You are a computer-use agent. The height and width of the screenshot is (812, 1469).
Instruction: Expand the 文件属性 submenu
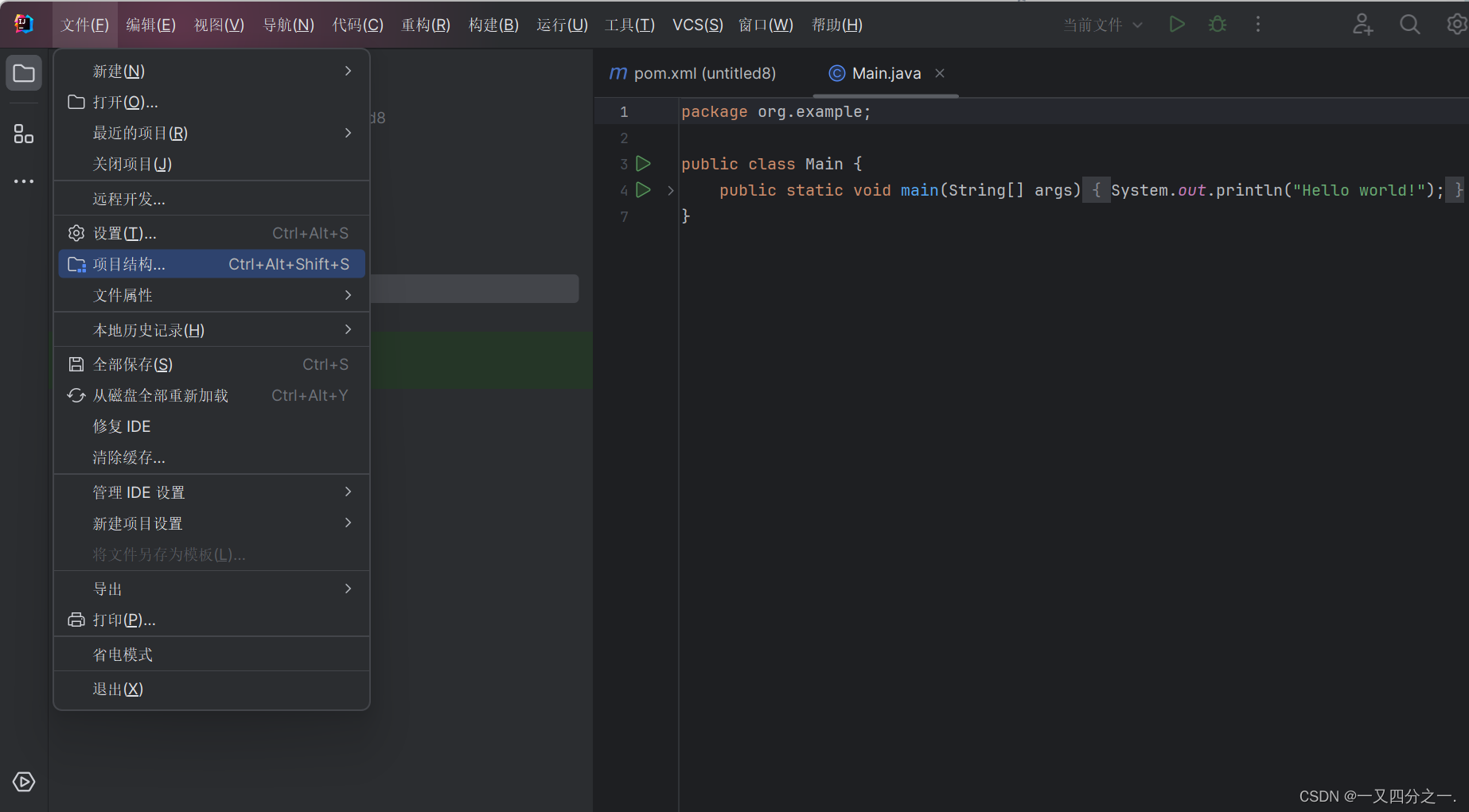pos(212,295)
